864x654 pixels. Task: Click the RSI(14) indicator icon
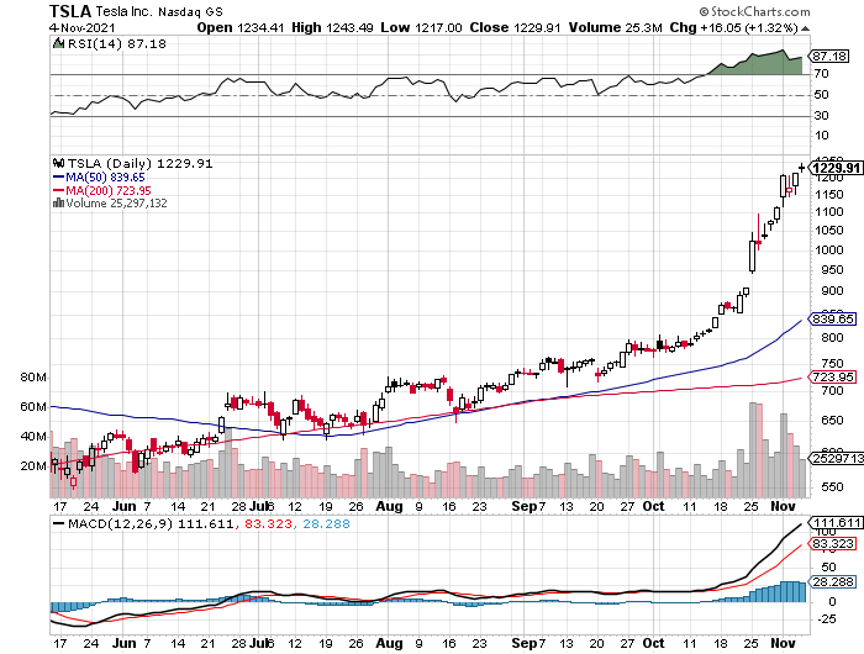click(58, 43)
